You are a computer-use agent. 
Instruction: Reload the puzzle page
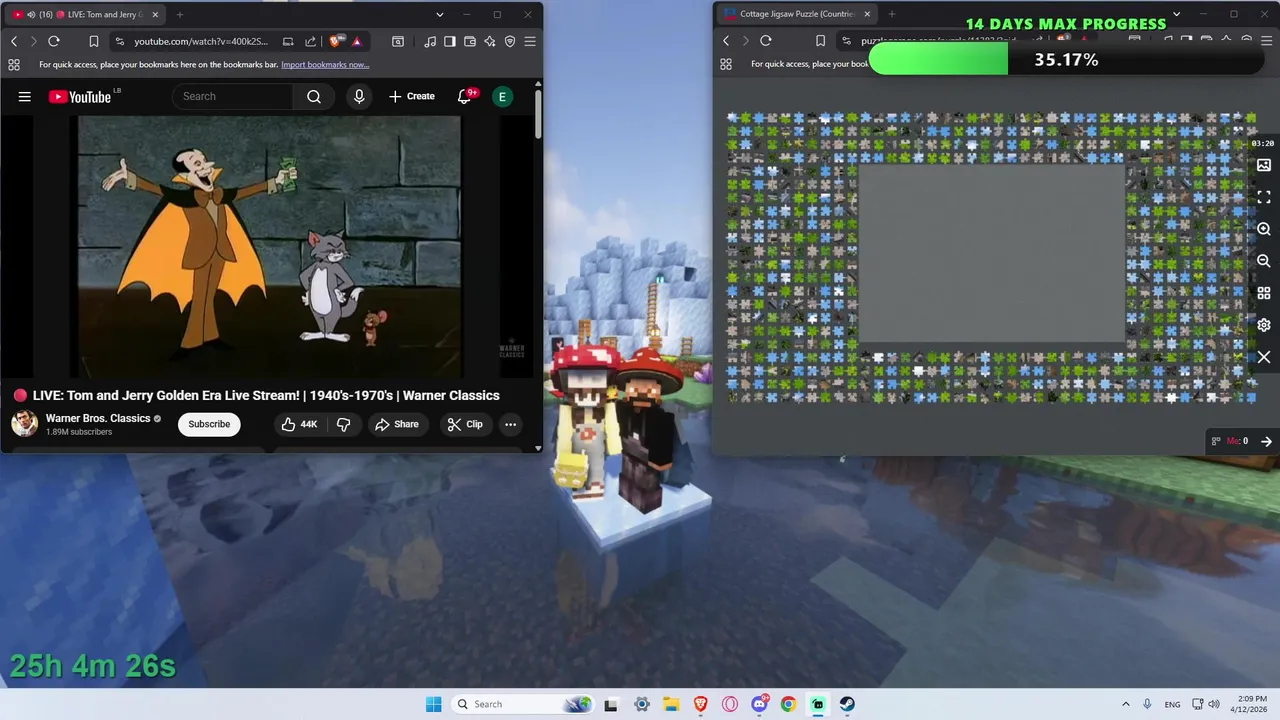click(x=766, y=41)
